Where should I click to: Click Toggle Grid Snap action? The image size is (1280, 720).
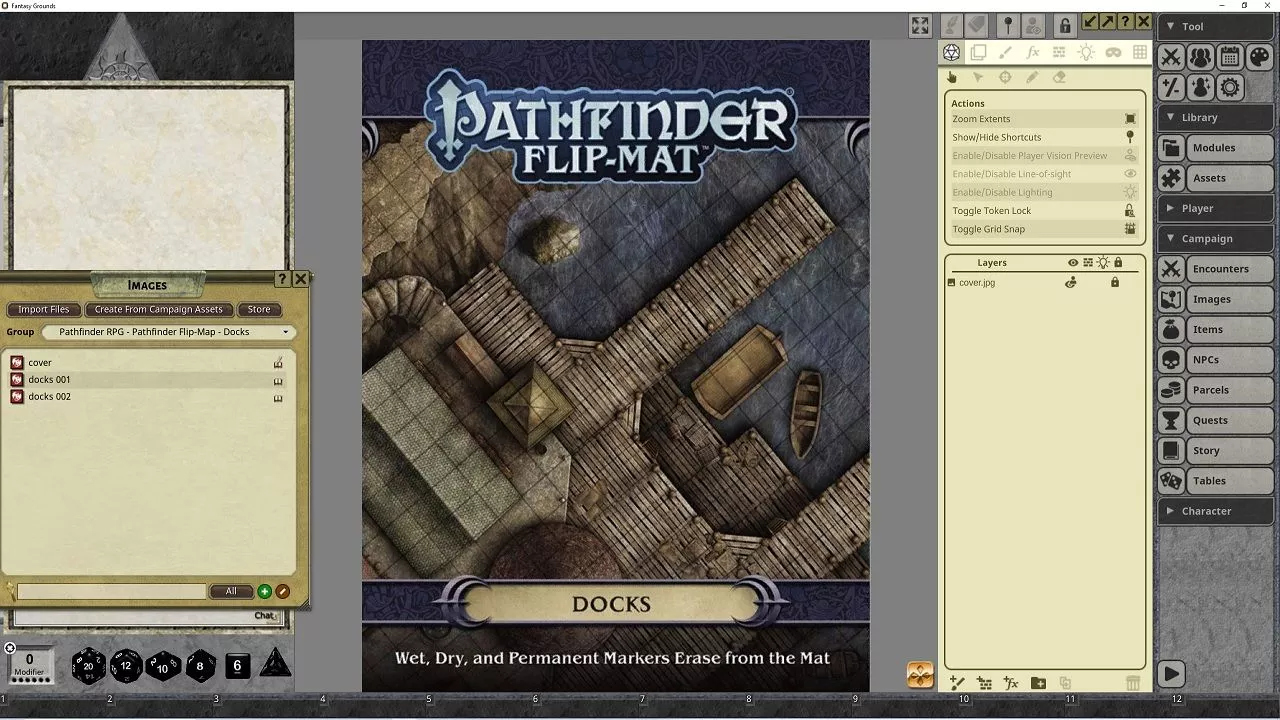point(1044,229)
